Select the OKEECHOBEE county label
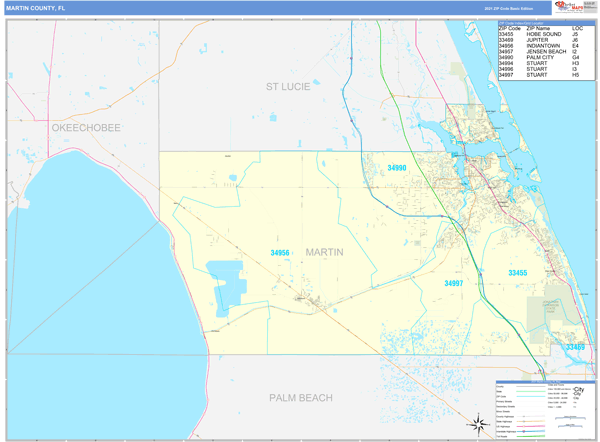 [x=86, y=129]
